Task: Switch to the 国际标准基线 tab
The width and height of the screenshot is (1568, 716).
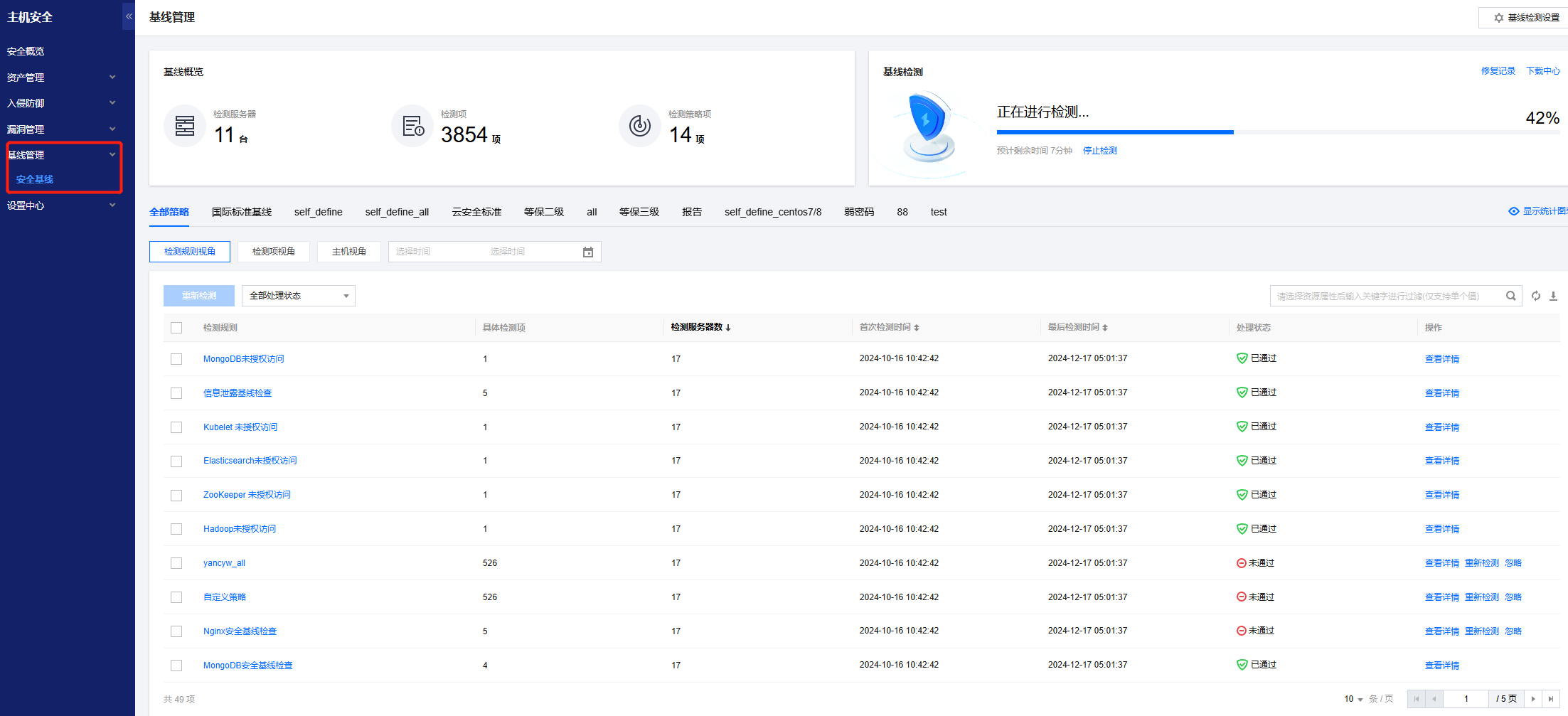Action: 242,212
